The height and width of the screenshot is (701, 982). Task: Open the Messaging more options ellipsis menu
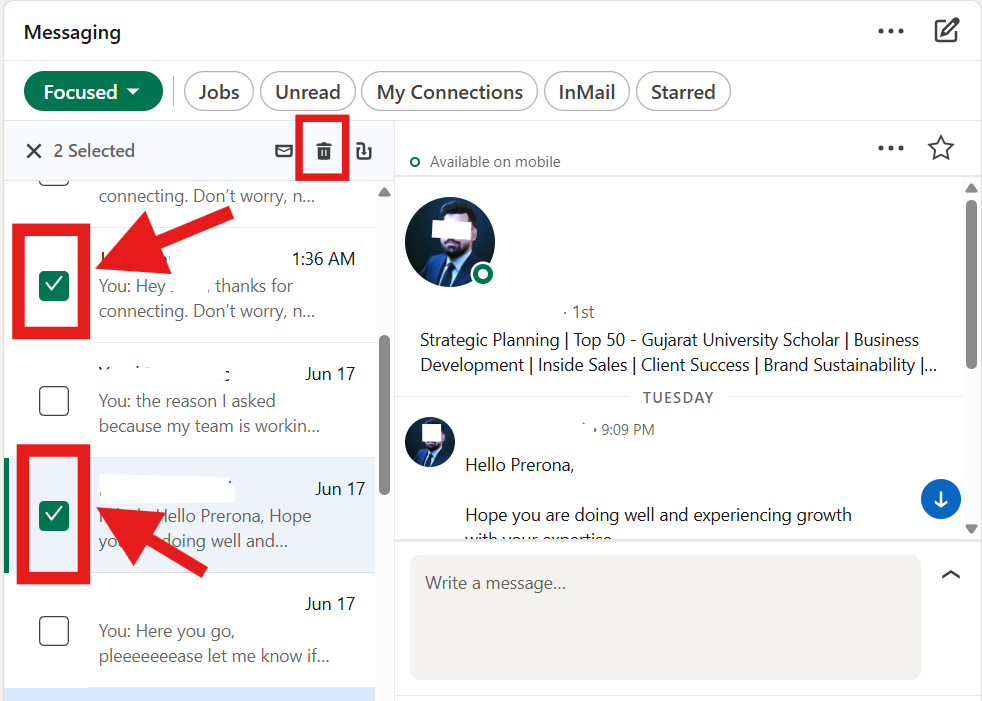coord(891,31)
